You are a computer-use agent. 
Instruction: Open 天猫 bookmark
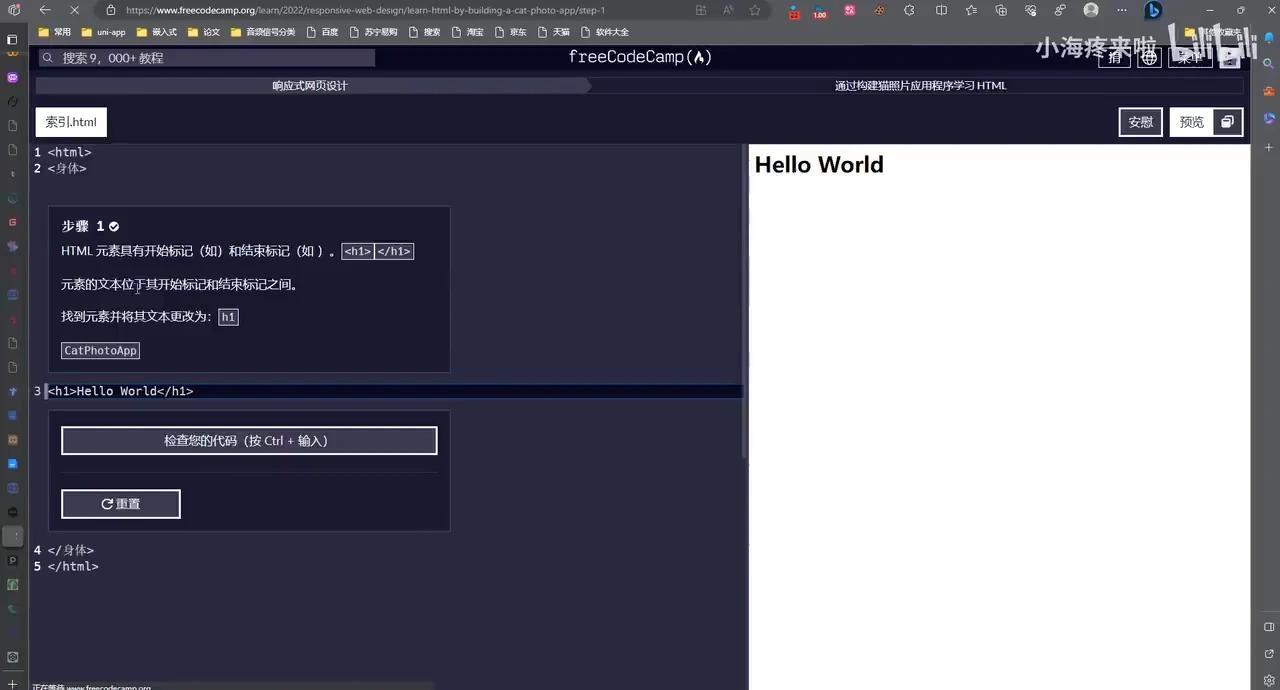553,32
